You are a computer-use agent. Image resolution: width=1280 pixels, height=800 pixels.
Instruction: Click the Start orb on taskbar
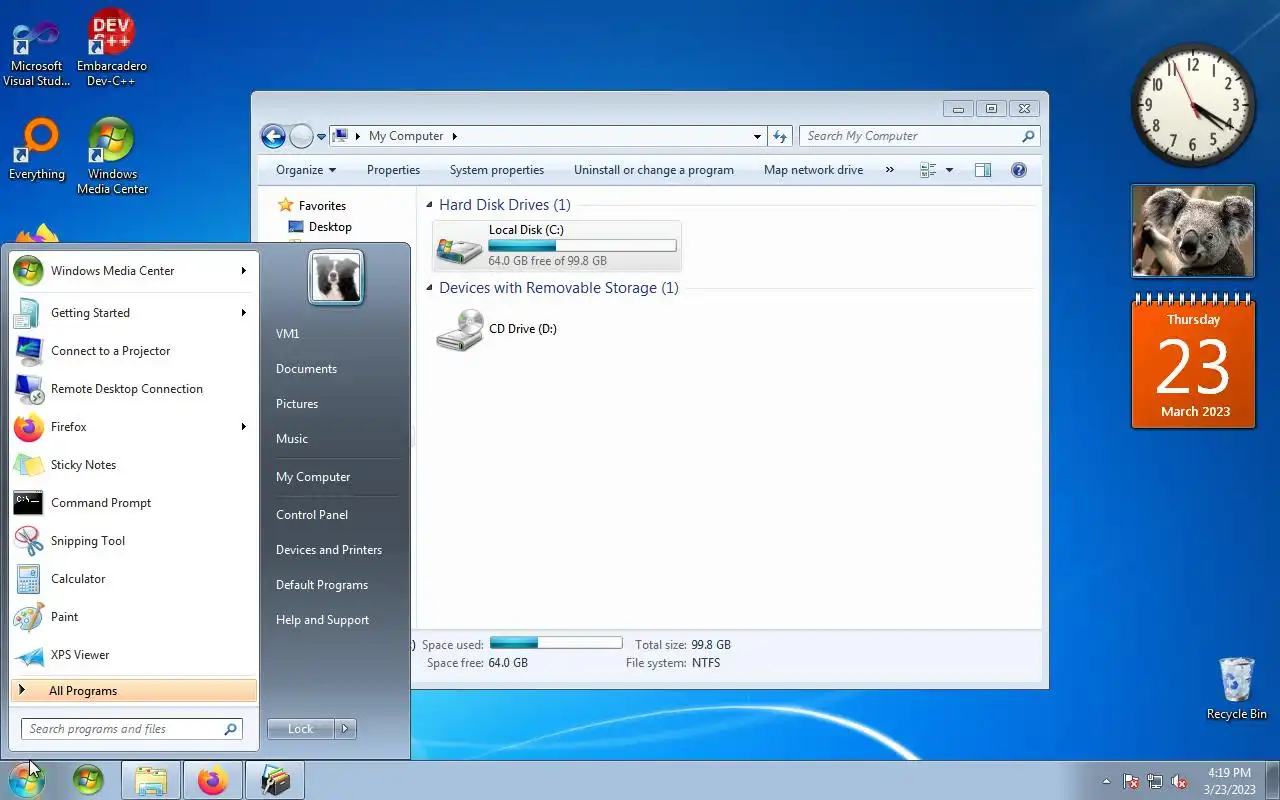tap(26, 780)
